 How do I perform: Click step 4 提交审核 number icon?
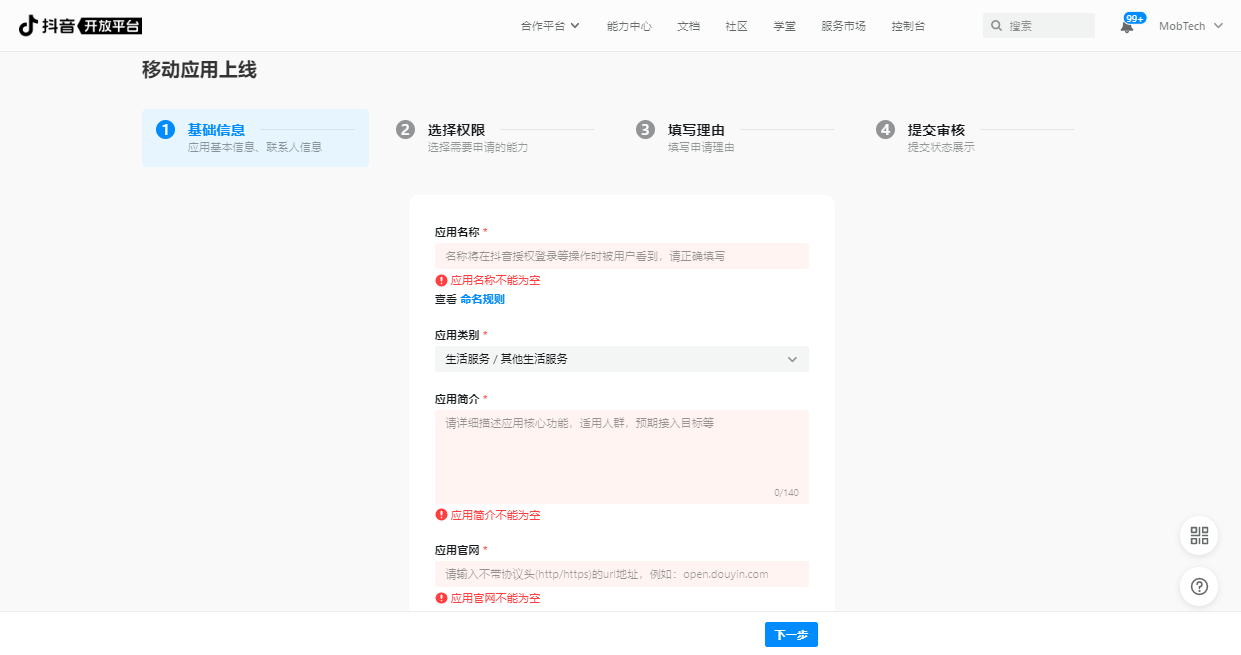point(885,130)
